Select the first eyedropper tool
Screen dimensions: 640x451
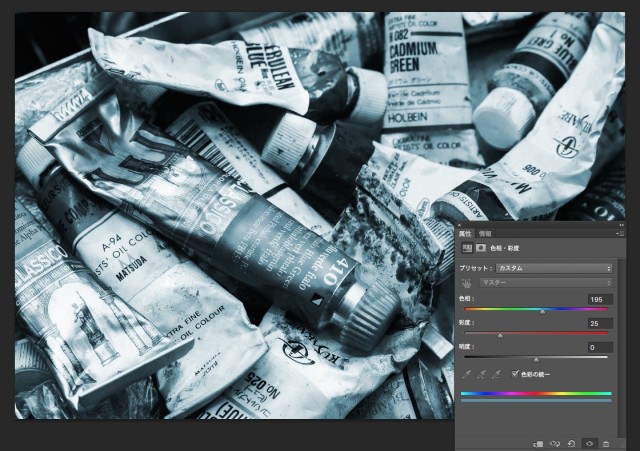pyautogui.click(x=467, y=373)
